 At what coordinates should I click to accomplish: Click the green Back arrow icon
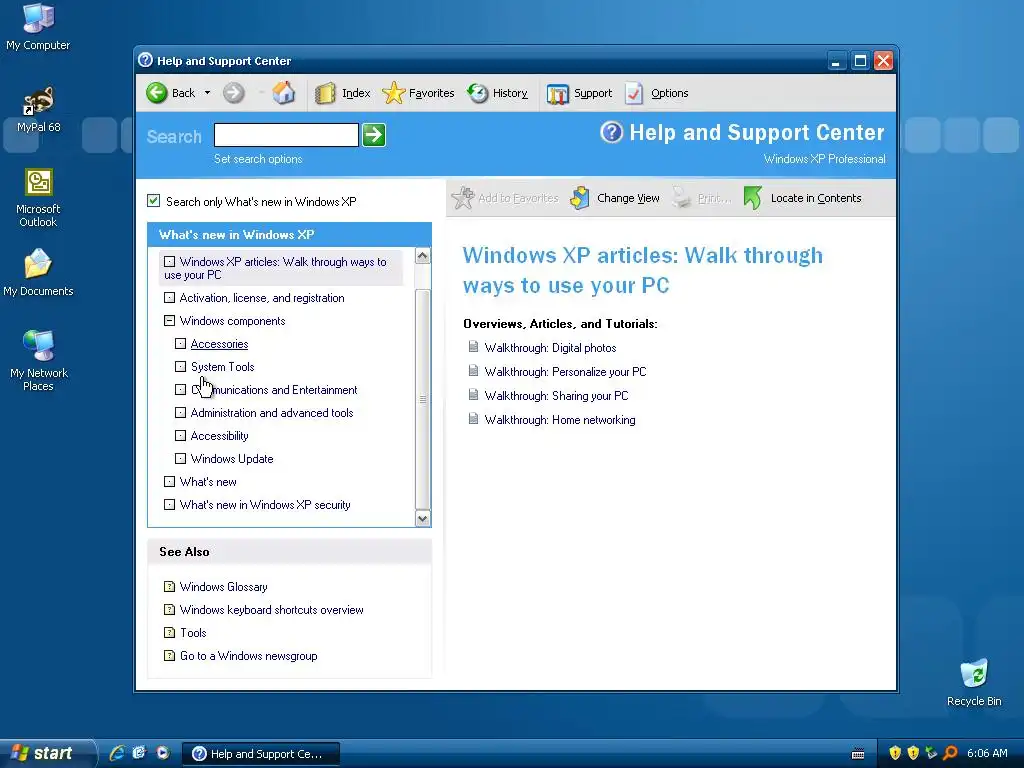[x=157, y=93]
